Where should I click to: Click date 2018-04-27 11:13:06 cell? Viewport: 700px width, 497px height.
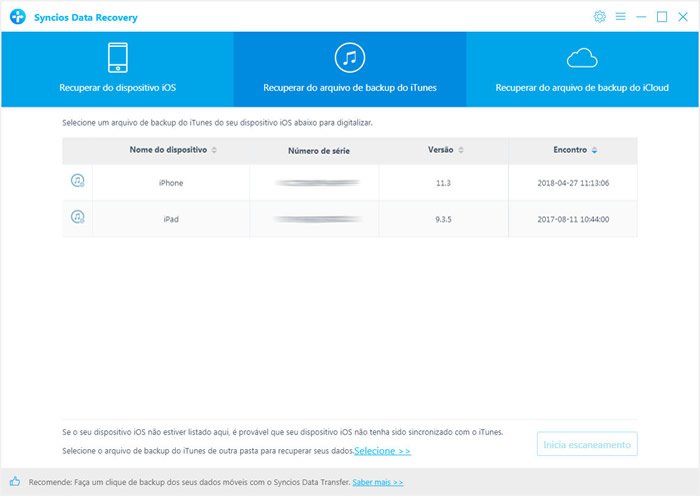click(573, 183)
